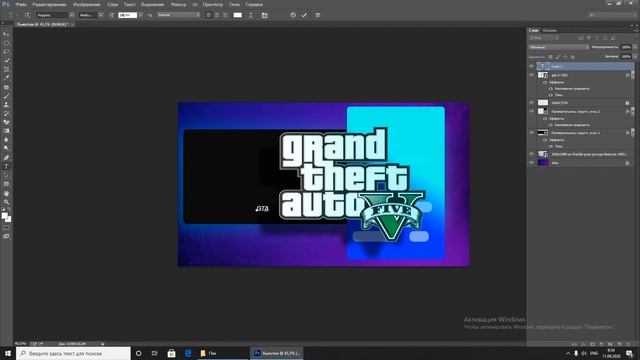Viewport: 640px width, 360px height.
Task: Select the Magic Wand tool
Action: click(x=6, y=60)
